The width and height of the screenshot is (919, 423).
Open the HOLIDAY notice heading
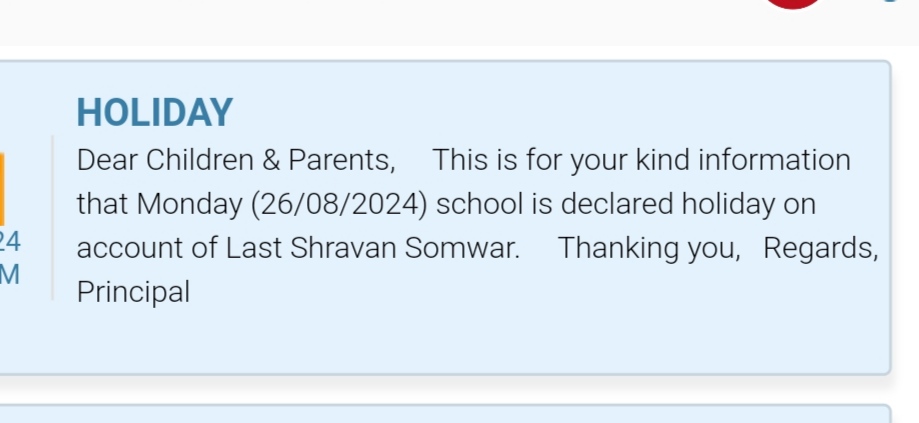(x=155, y=112)
